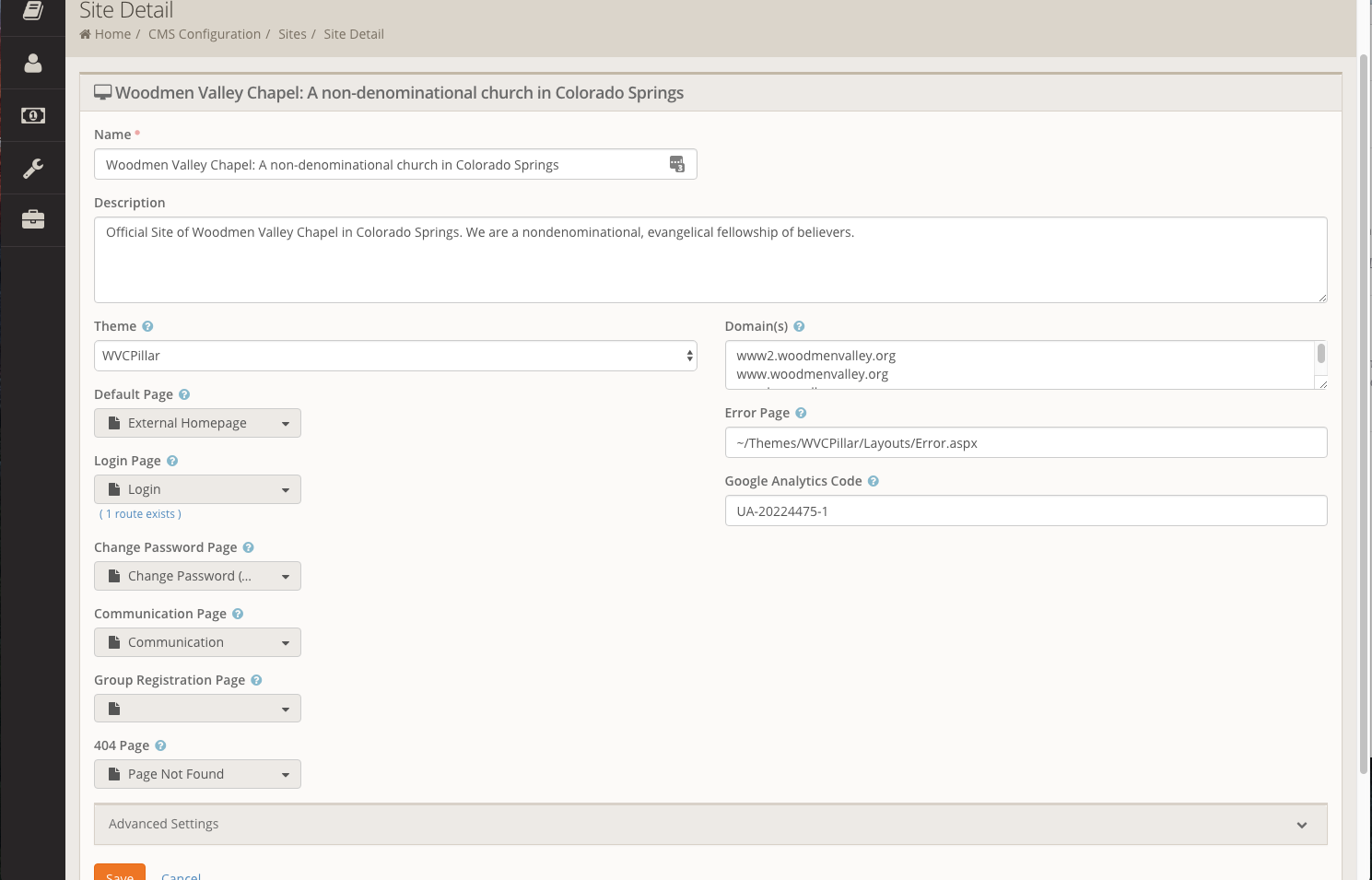
Task: Open the Communication page picker
Action: [x=197, y=642]
